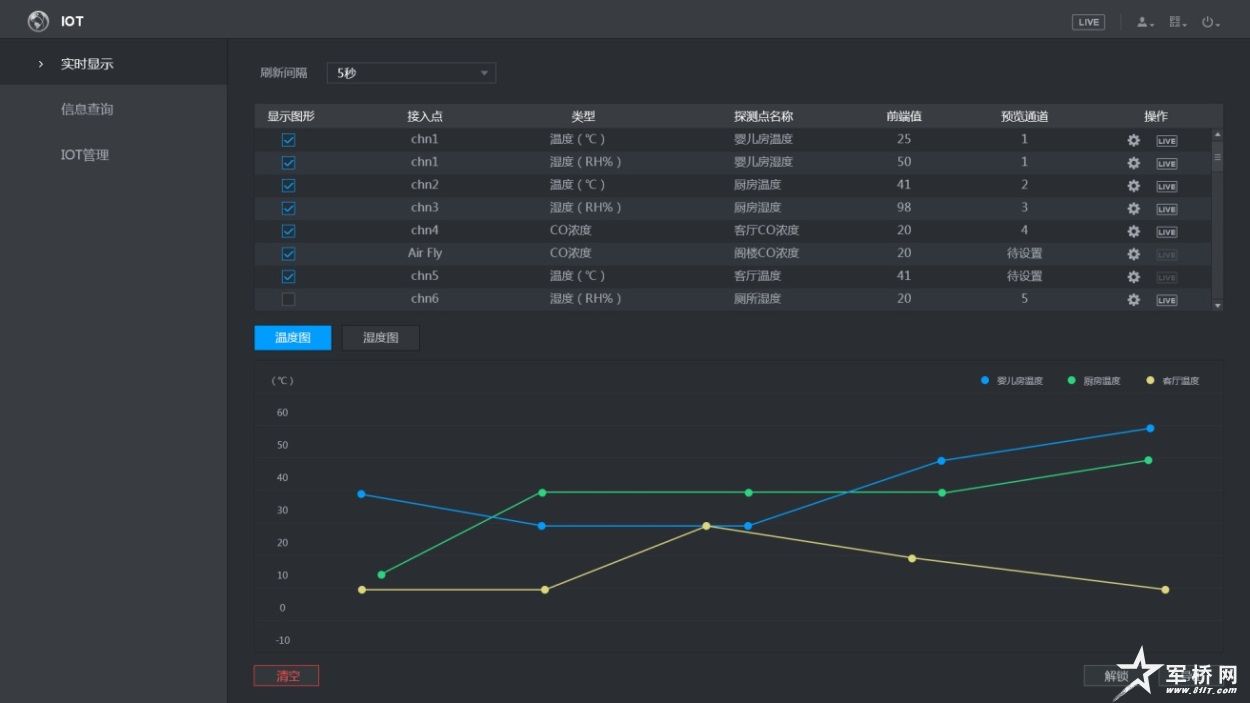The width and height of the screenshot is (1250, 703).
Task: Toggle 厨房温度 legend color dot
Action: [1072, 381]
